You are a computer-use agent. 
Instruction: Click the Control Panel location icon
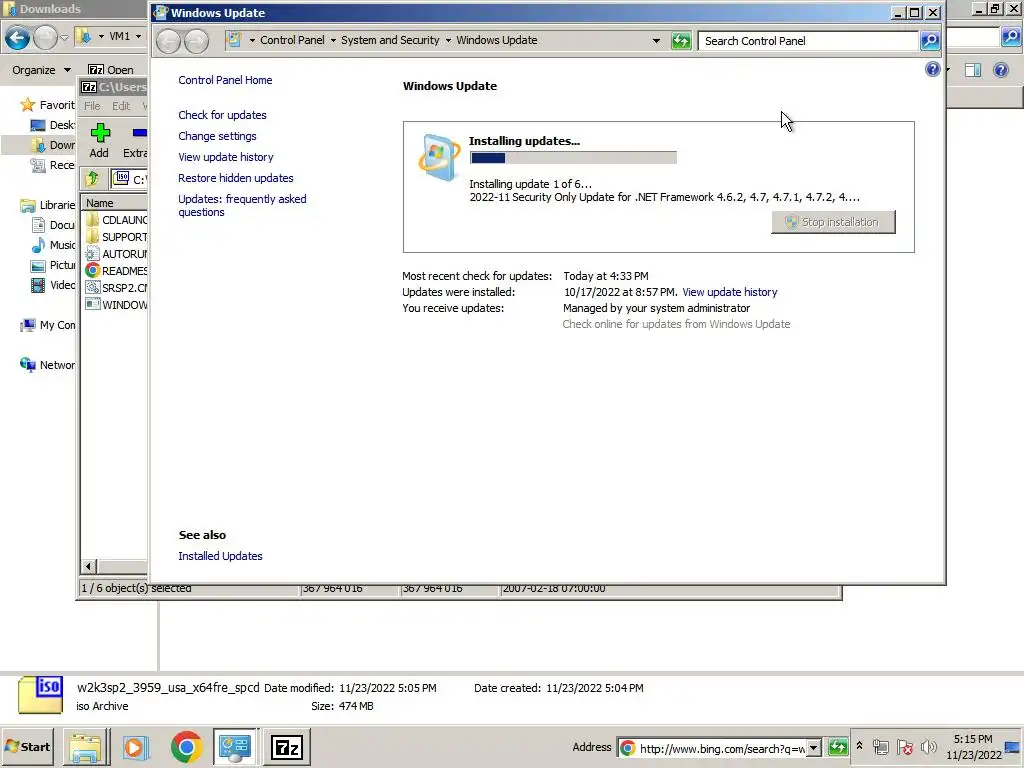pos(234,40)
